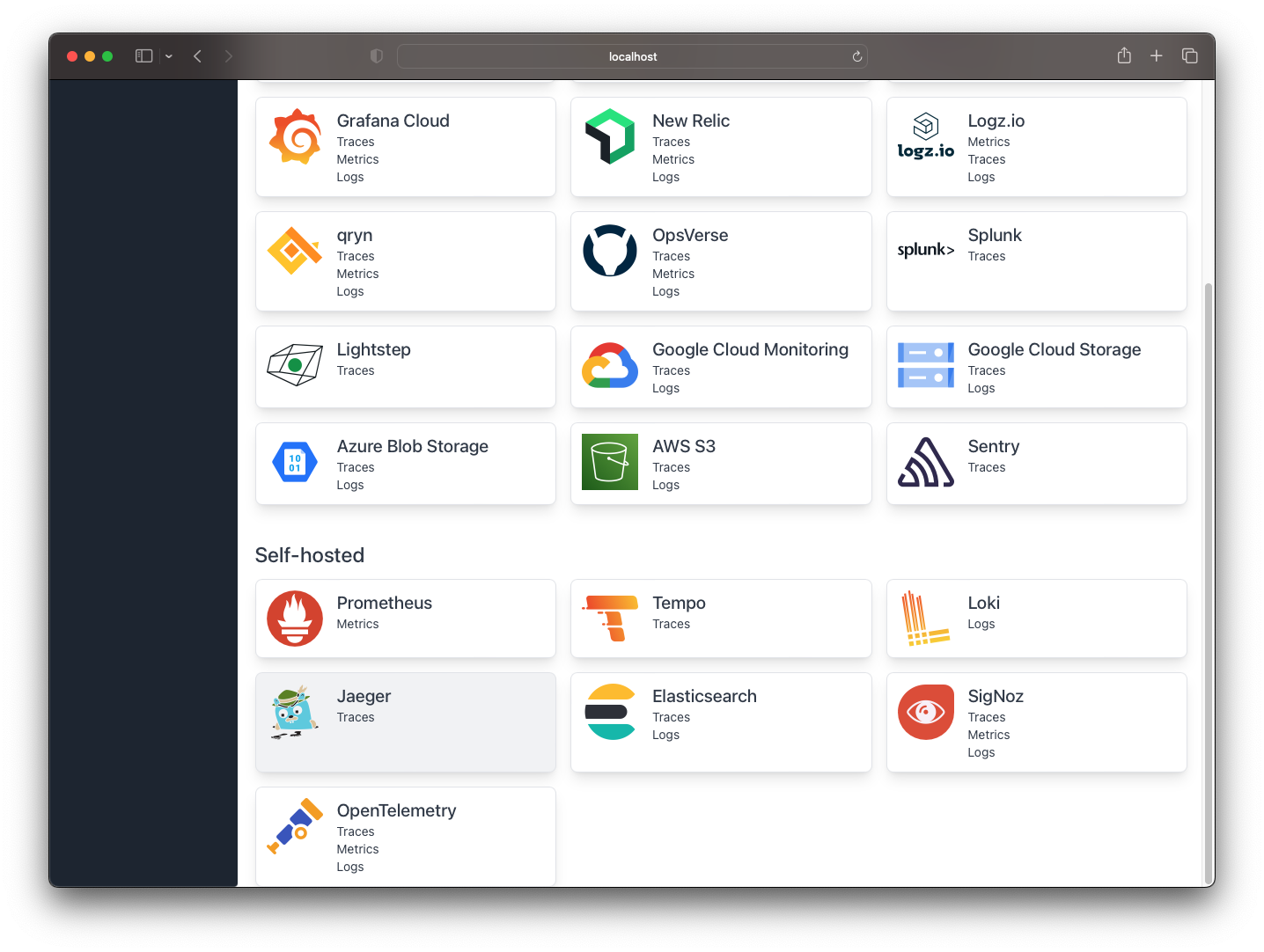Open the Safari share menu

tap(1124, 55)
